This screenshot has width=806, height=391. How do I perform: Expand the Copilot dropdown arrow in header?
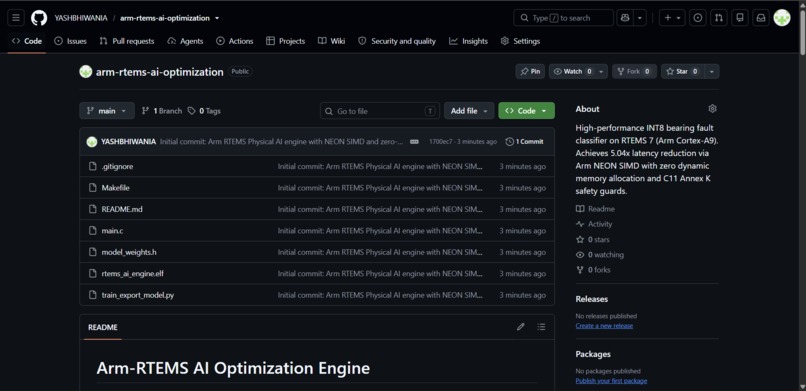tap(640, 18)
